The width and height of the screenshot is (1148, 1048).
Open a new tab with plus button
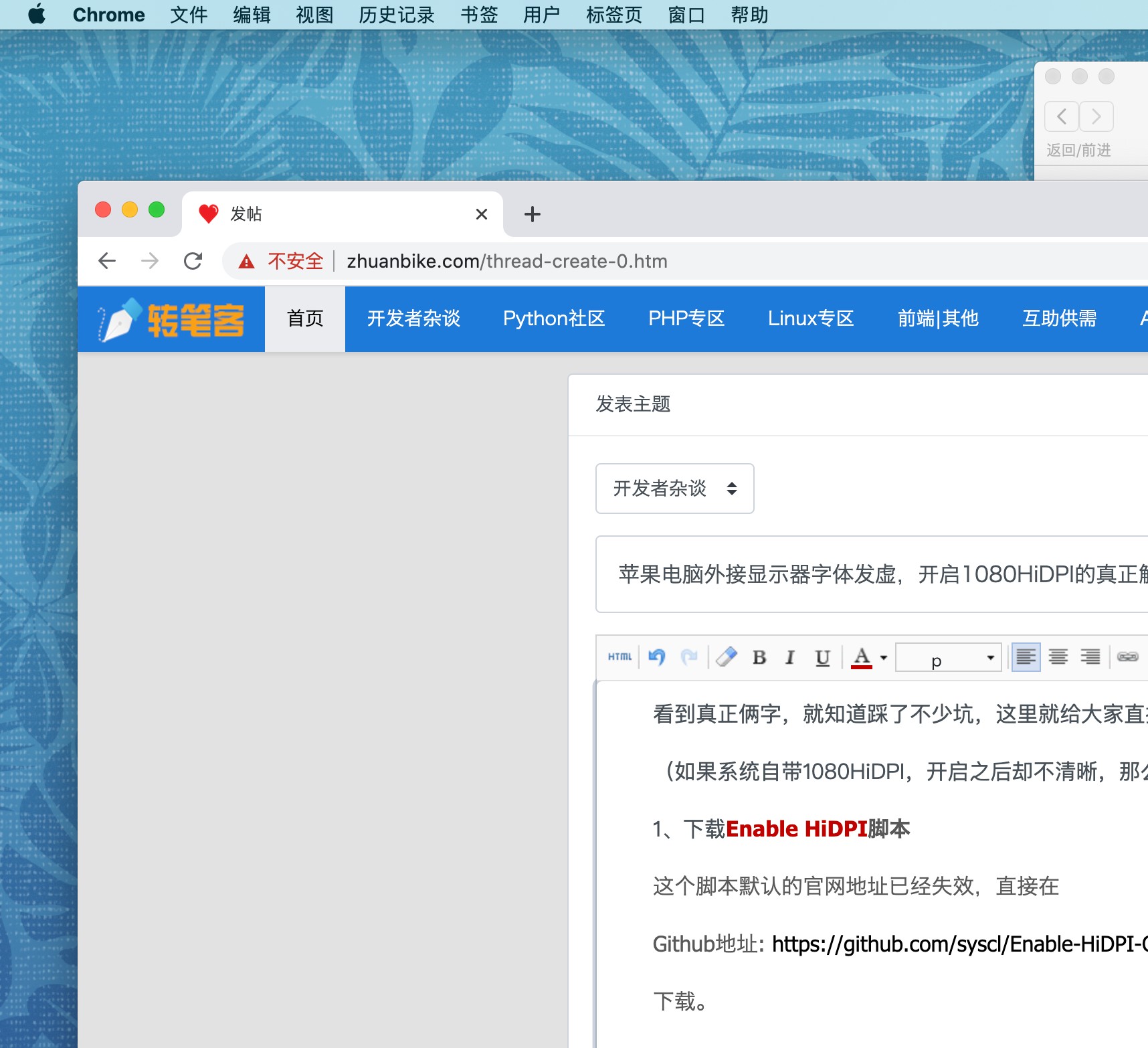click(533, 214)
